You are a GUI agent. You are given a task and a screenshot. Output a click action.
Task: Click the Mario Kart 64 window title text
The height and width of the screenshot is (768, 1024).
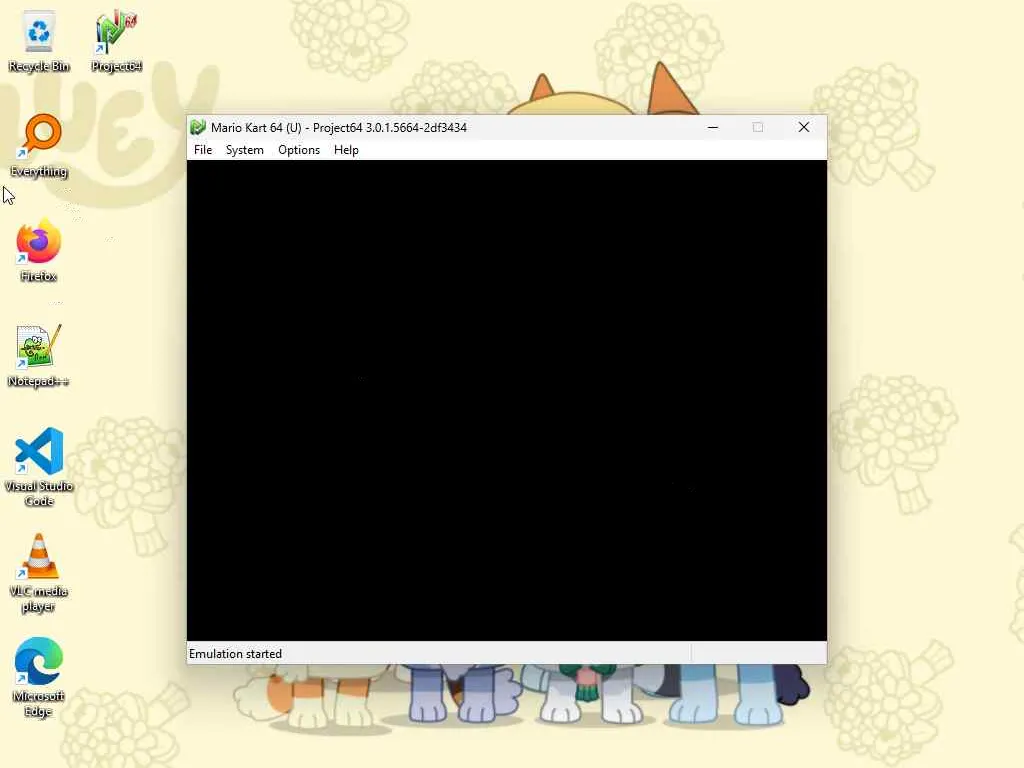(339, 127)
